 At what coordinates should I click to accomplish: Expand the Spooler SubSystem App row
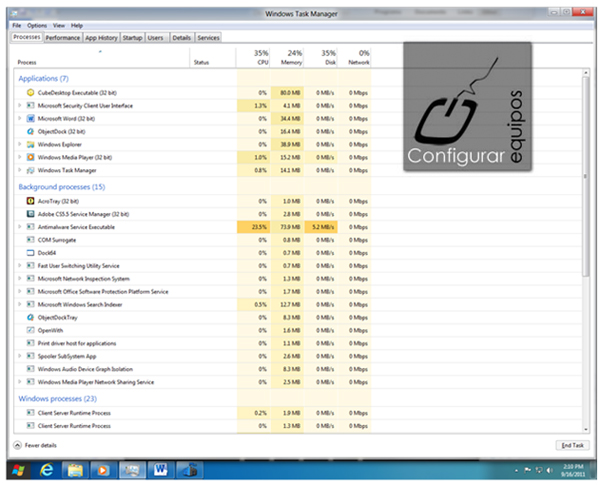(x=20, y=356)
